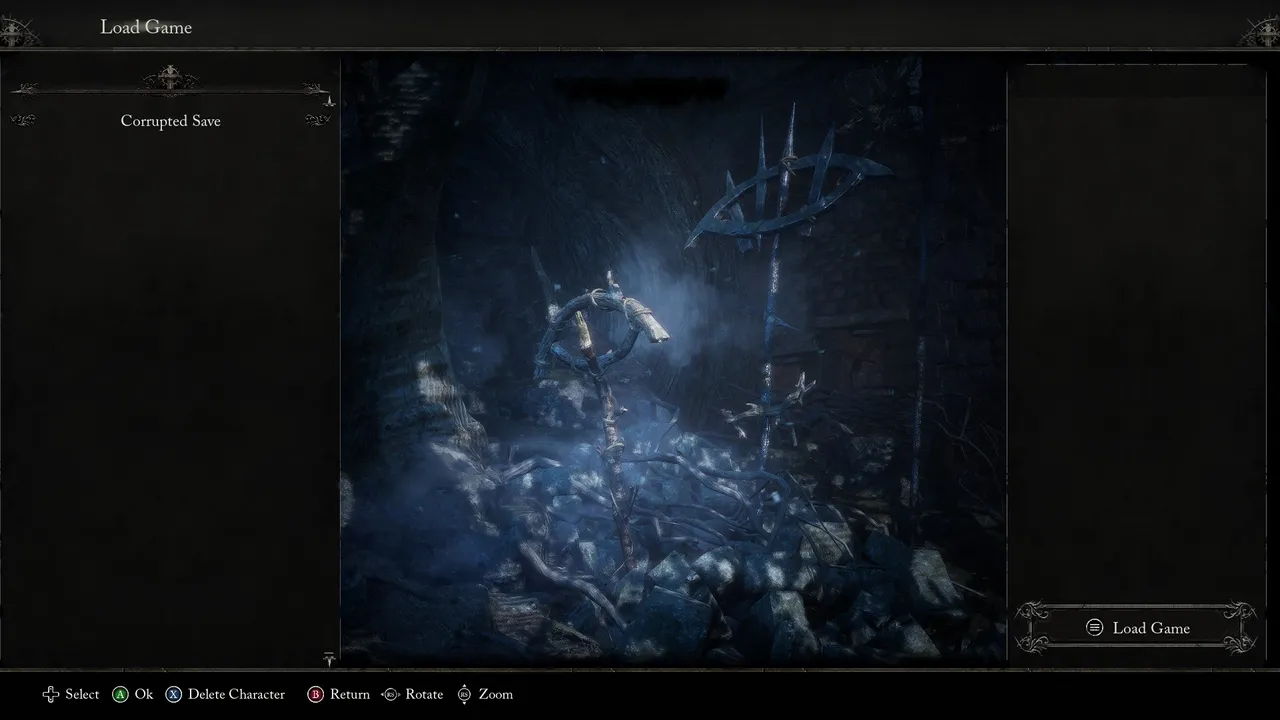Click the Select label in footer
Screen dimensions: 1280x720
coord(82,694)
